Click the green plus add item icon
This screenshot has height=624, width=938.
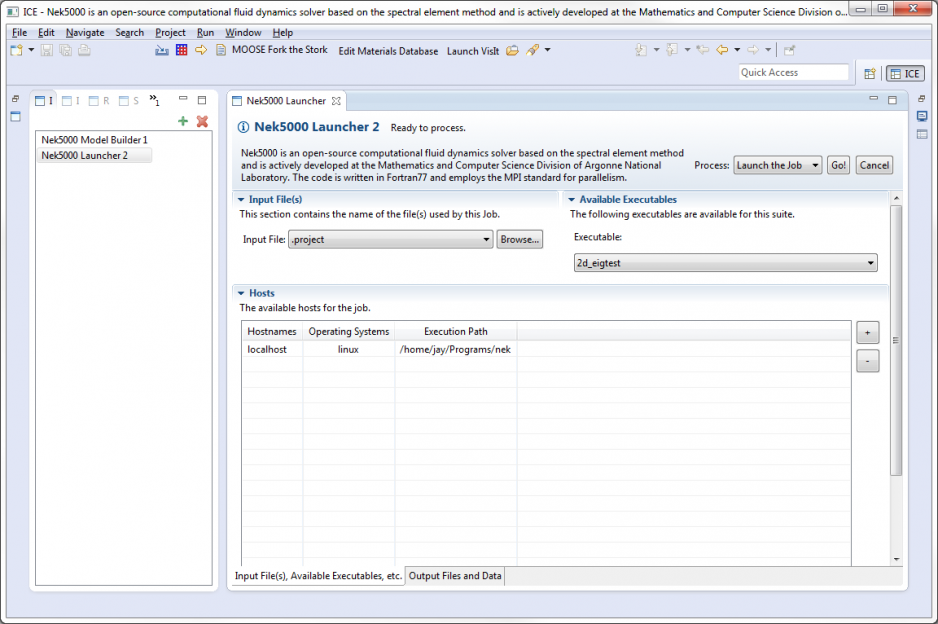(182, 121)
